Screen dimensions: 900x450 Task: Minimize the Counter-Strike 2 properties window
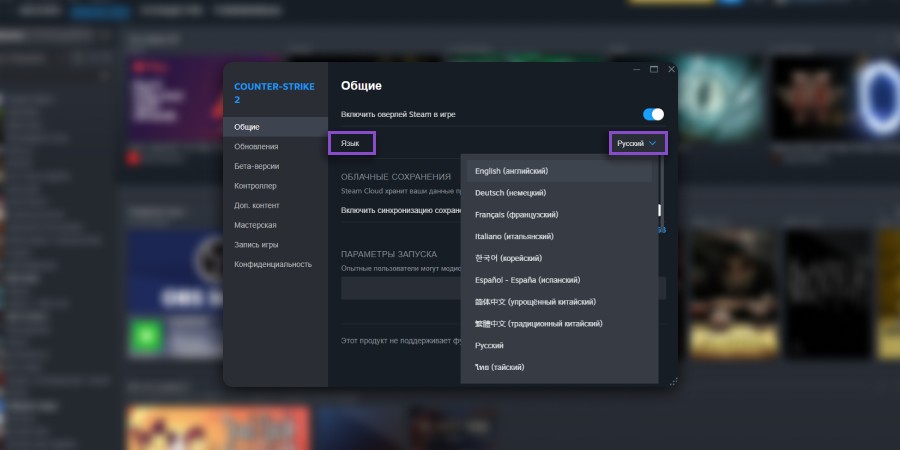(637, 69)
